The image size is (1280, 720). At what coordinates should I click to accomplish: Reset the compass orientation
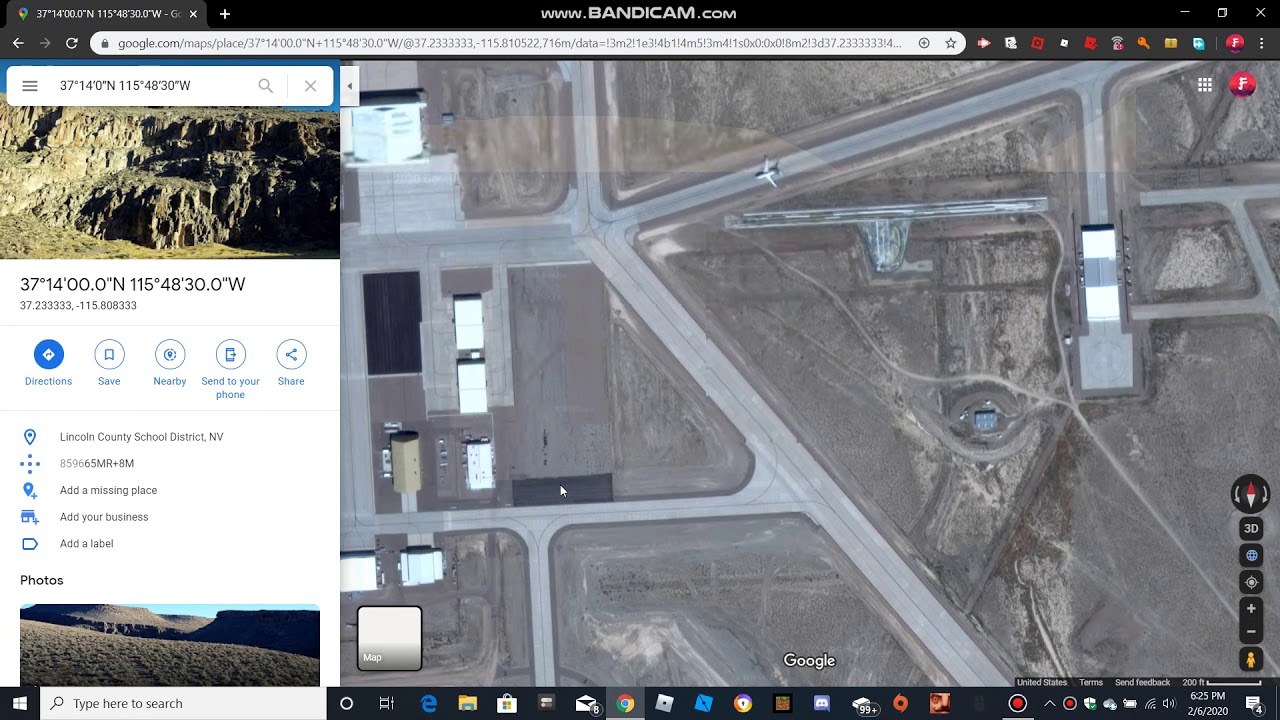click(1250, 494)
